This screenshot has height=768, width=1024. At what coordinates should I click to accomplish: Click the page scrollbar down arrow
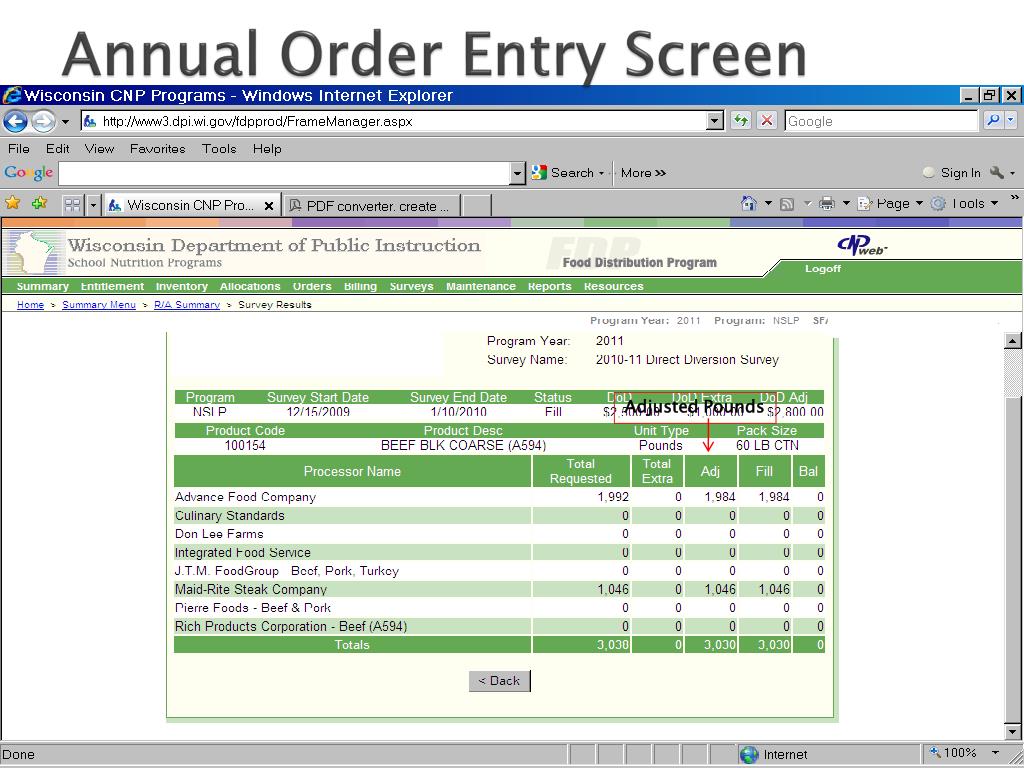point(1013,731)
